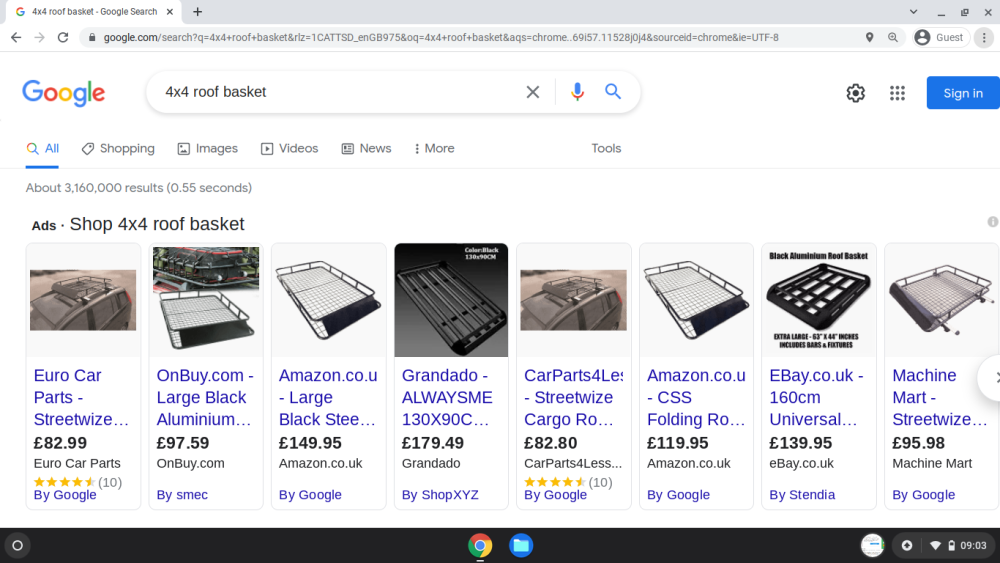This screenshot has width=1000, height=563.
Task: Reload the current page
Action: (62, 38)
